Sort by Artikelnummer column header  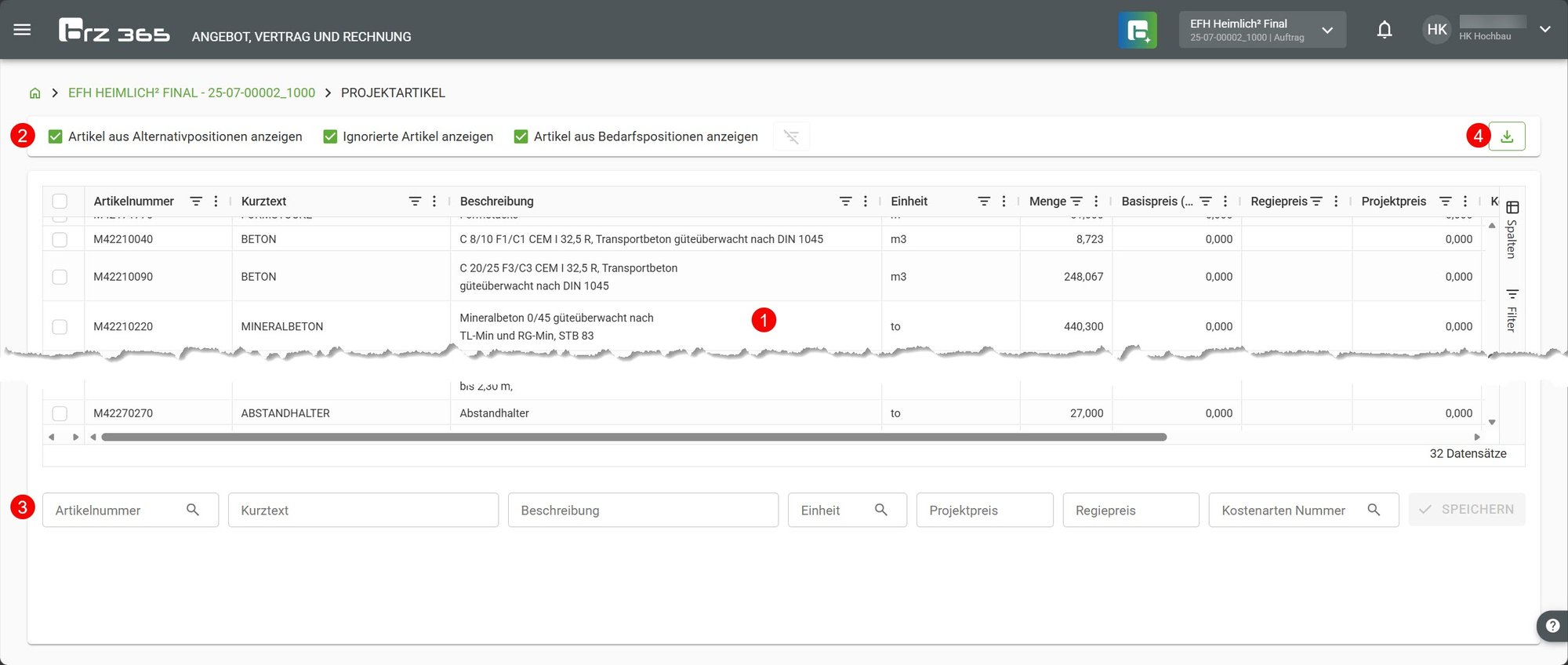(134, 202)
